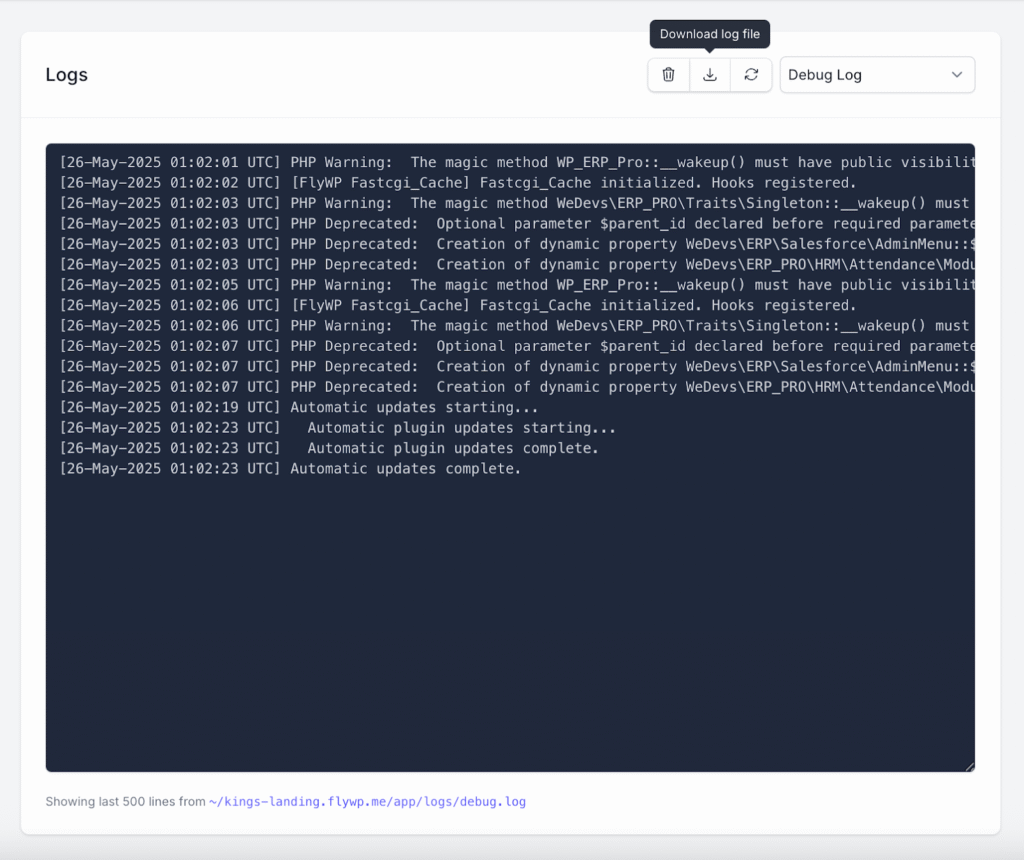
Task: Click the 'Automatic updates starting...' log line
Action: (x=299, y=407)
